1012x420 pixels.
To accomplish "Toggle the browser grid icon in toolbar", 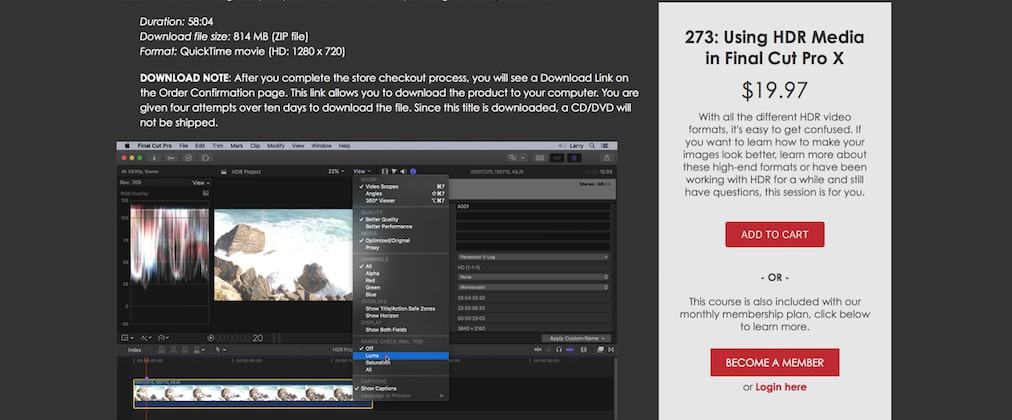I will (x=540, y=157).
